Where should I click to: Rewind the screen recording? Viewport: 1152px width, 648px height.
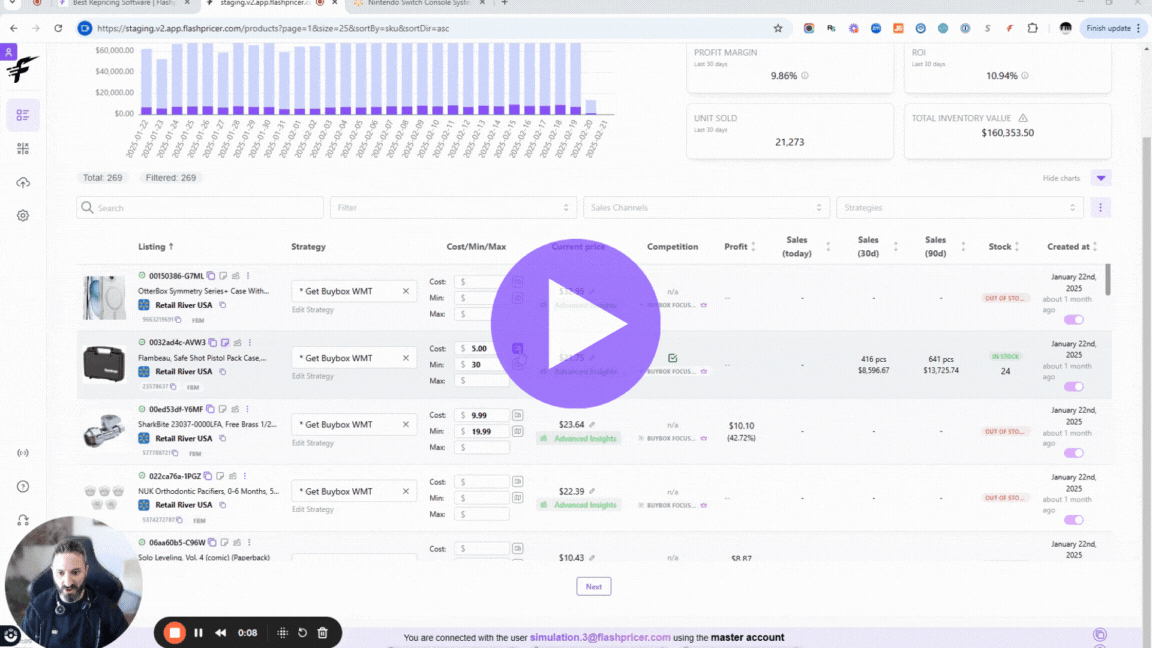pos(220,633)
